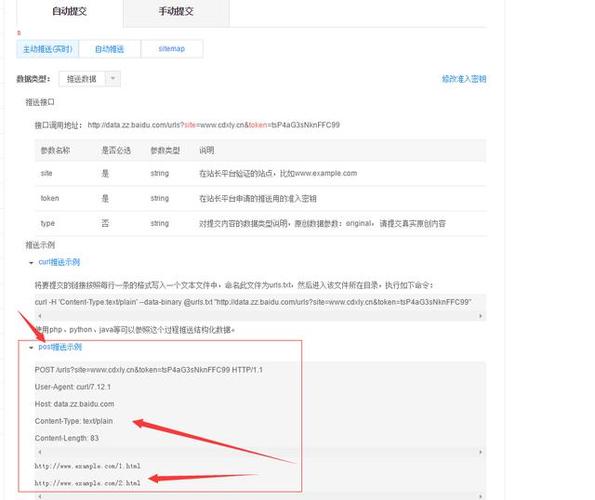The image size is (595, 500).
Task: Click the site parameter name cell
Action: (x=46, y=173)
